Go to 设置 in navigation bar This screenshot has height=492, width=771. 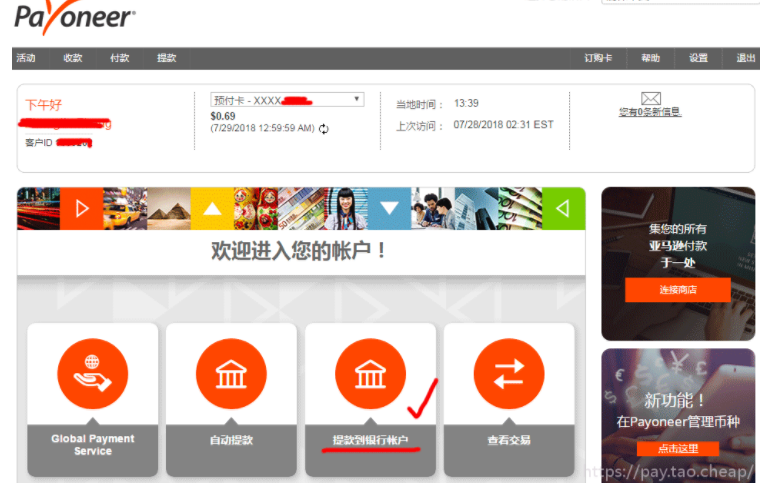698,58
